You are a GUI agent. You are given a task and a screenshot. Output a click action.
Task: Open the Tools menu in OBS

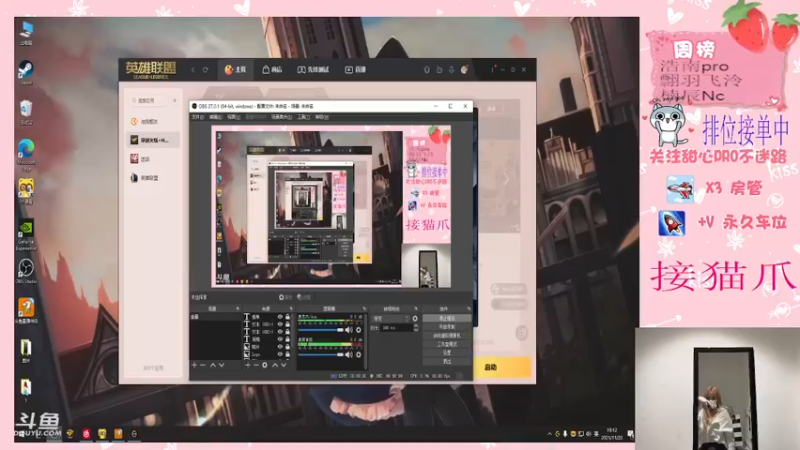[x=304, y=117]
